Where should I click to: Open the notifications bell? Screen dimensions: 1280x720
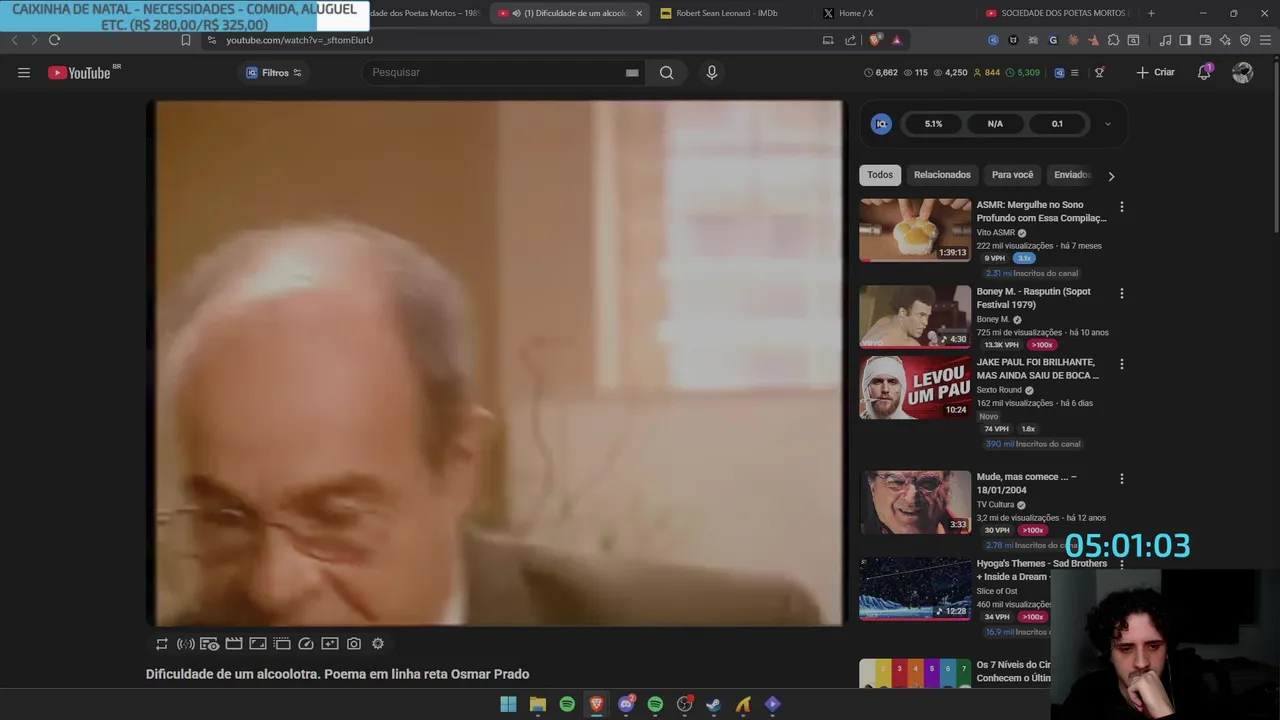1204,72
